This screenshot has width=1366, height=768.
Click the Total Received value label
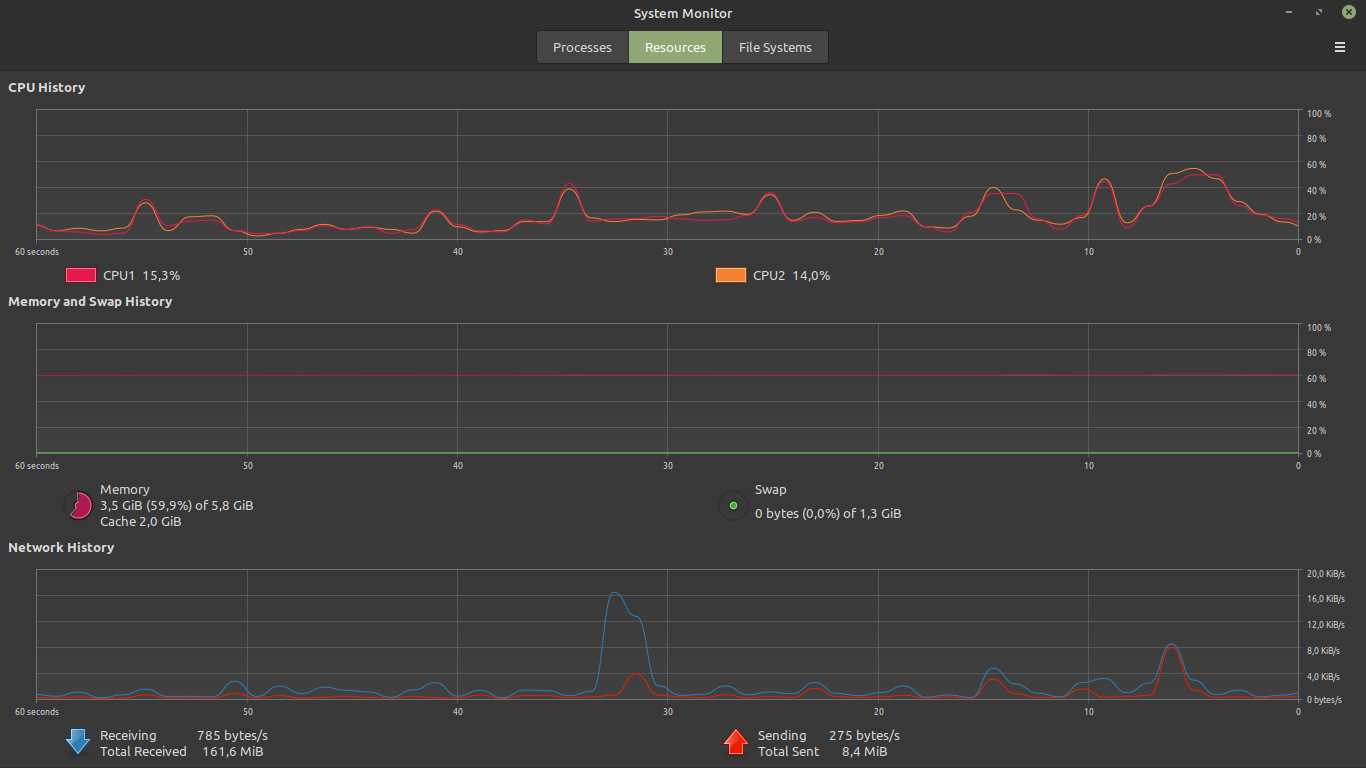tap(232, 752)
